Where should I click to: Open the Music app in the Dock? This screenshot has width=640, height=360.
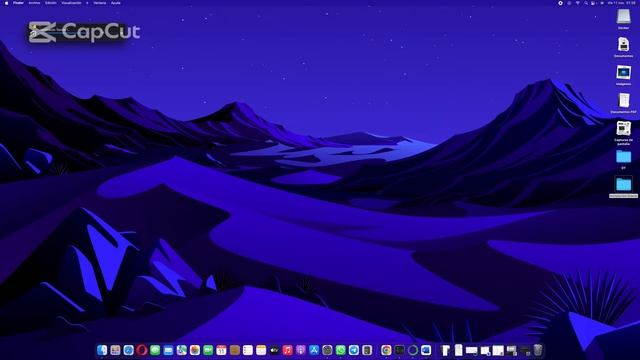click(x=287, y=350)
